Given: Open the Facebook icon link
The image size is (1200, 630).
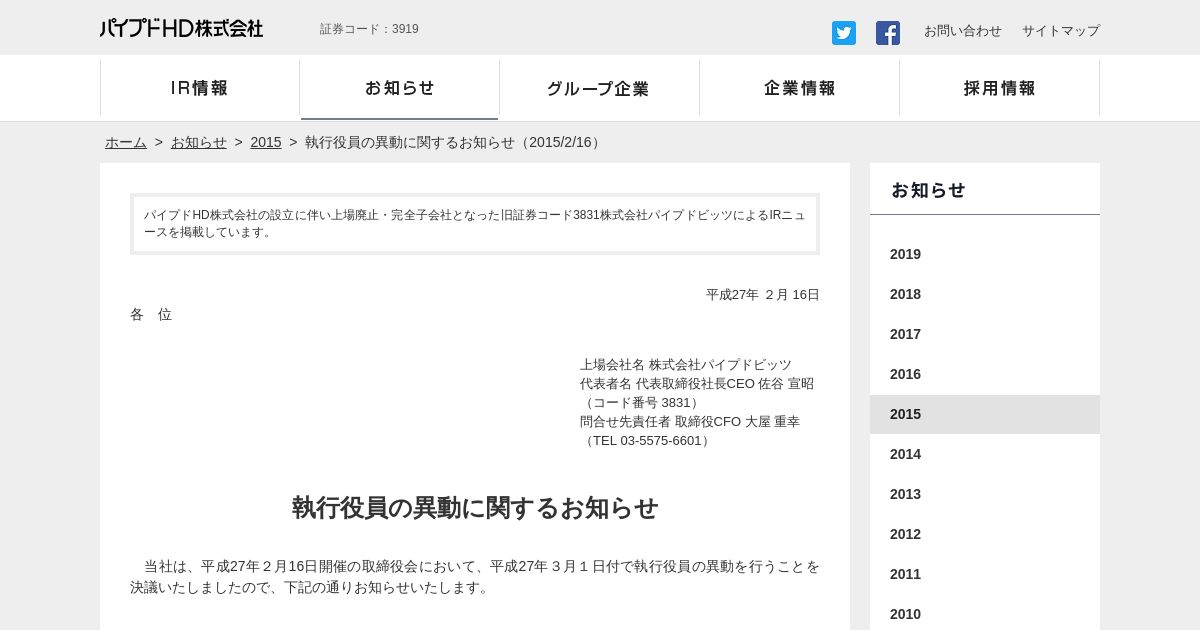Looking at the screenshot, I should pos(888,33).
